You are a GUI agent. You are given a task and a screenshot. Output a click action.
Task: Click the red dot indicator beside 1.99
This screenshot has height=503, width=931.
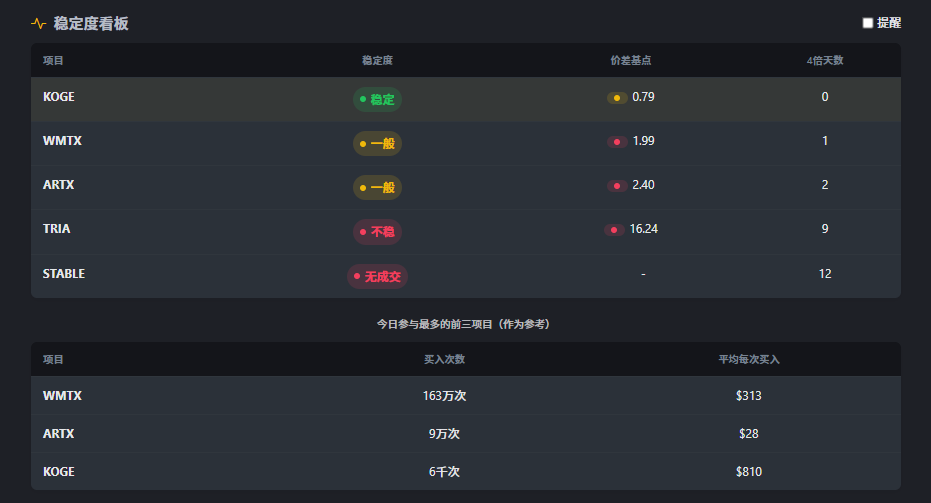616,142
